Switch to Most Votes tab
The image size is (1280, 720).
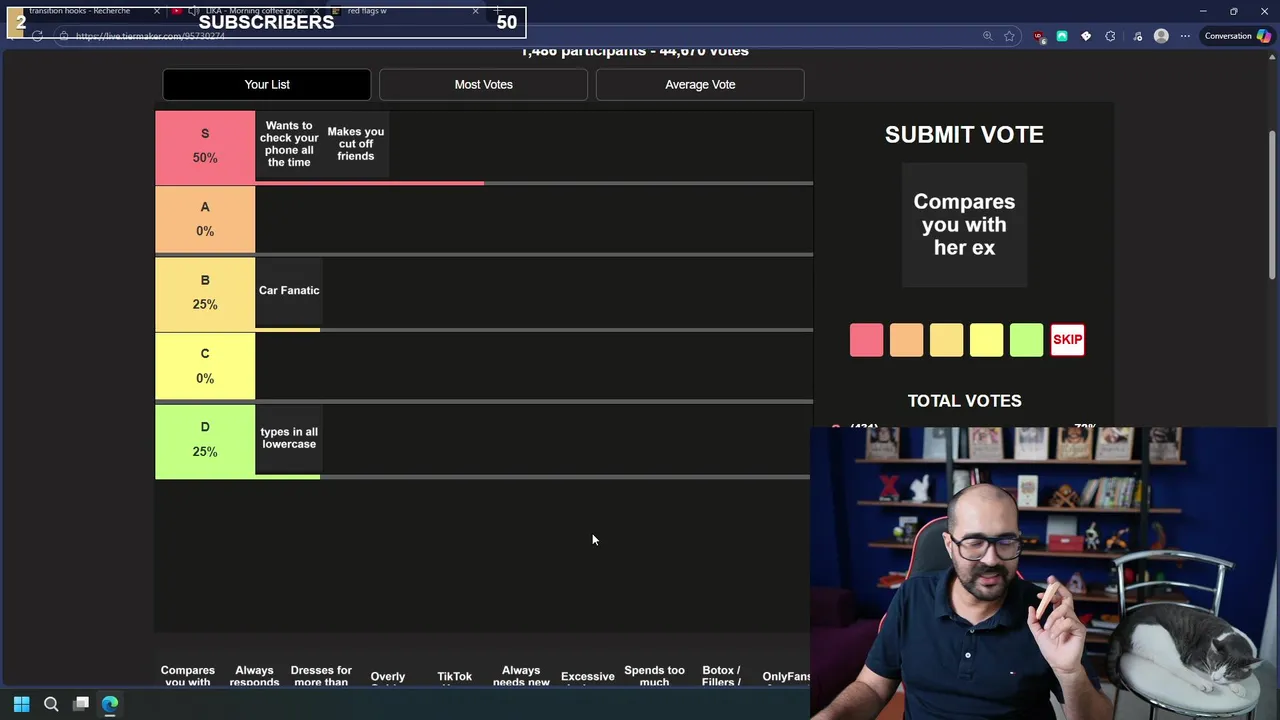click(x=483, y=84)
